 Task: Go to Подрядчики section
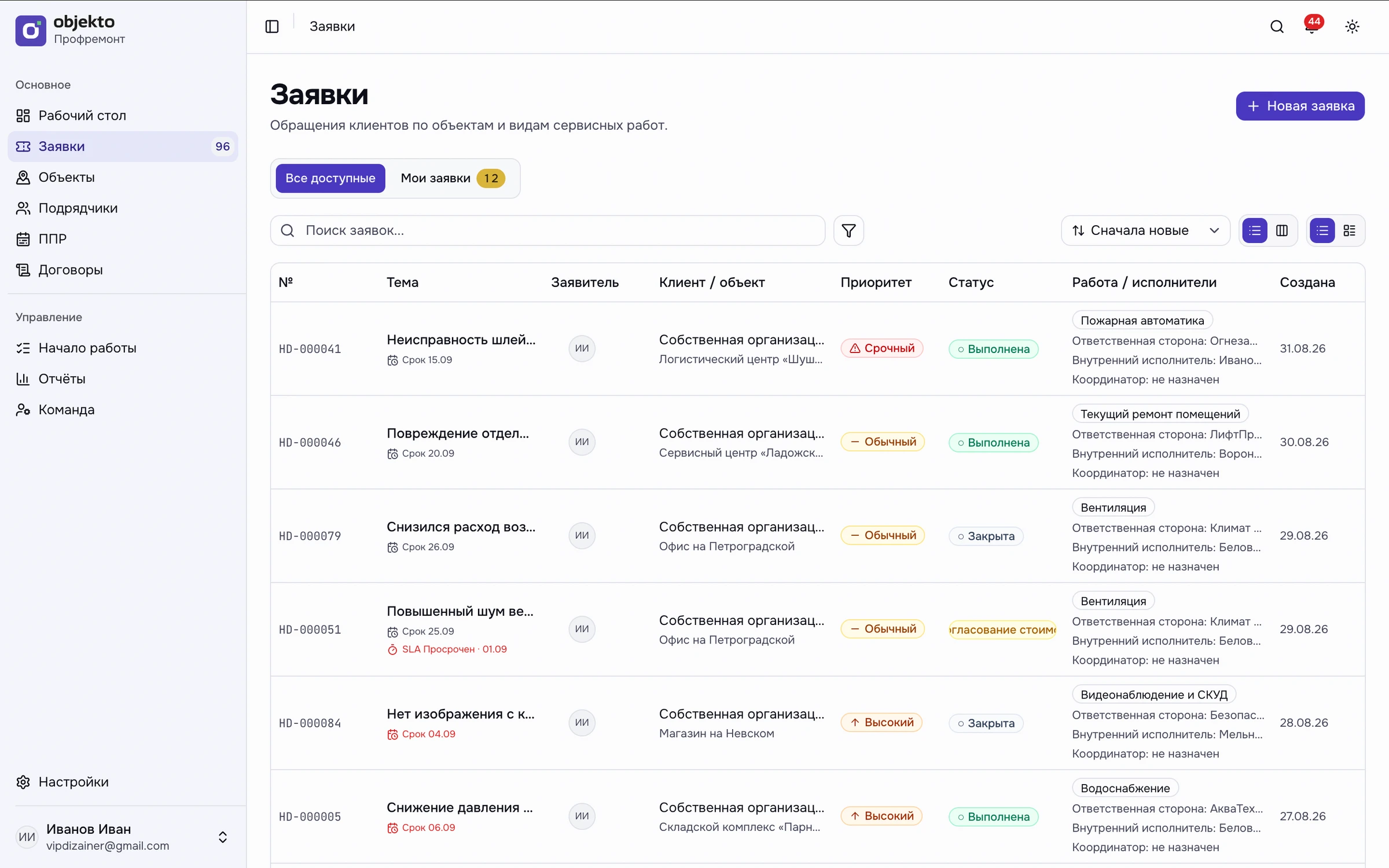pos(123,208)
